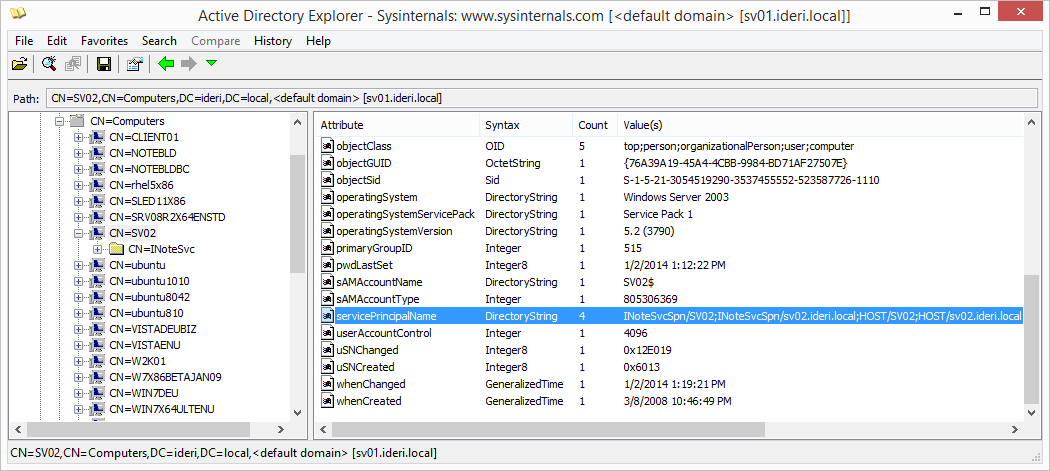
Task: Click the tree pane scroll-down arrow
Action: 297,413
